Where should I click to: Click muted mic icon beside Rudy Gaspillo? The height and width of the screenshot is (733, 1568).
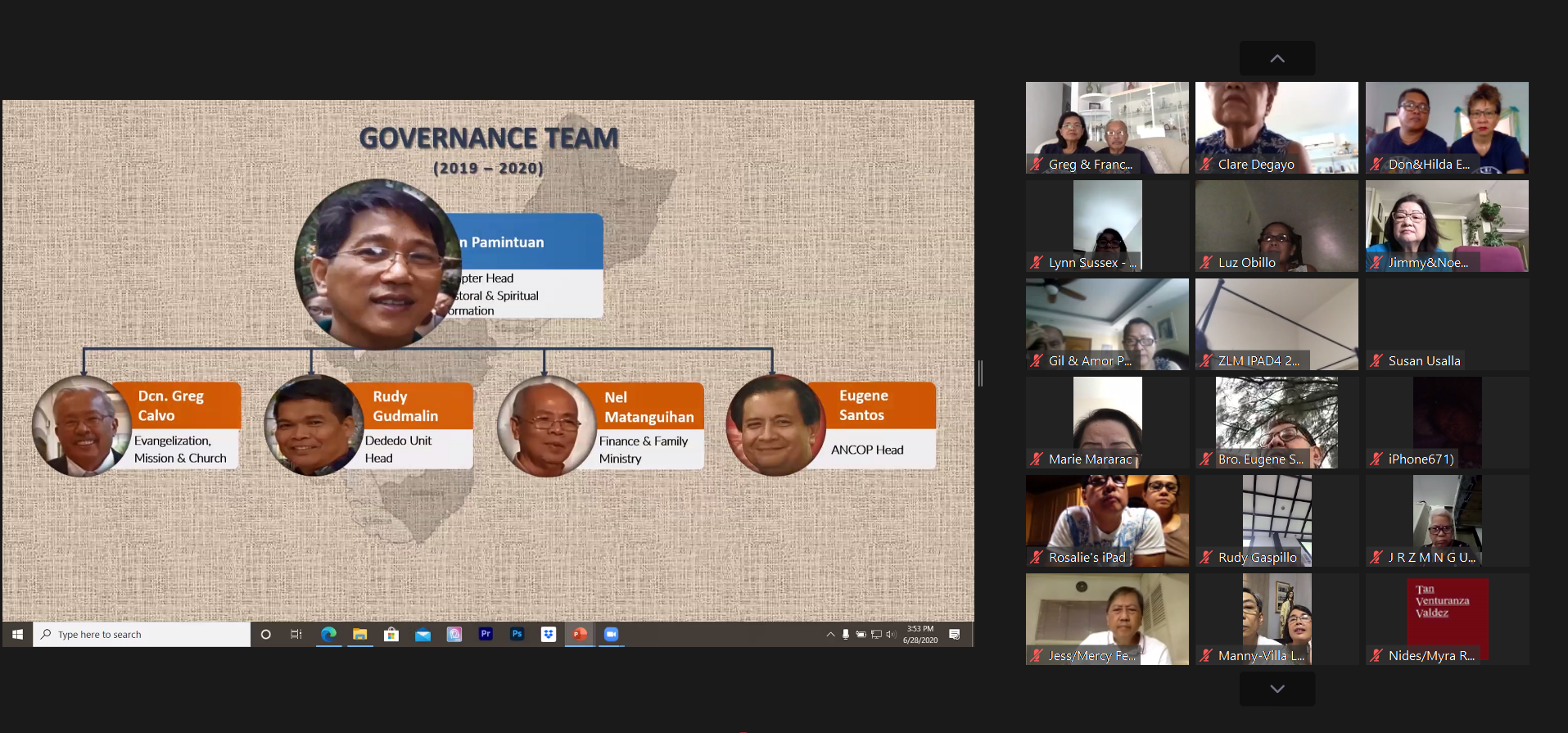click(1206, 557)
